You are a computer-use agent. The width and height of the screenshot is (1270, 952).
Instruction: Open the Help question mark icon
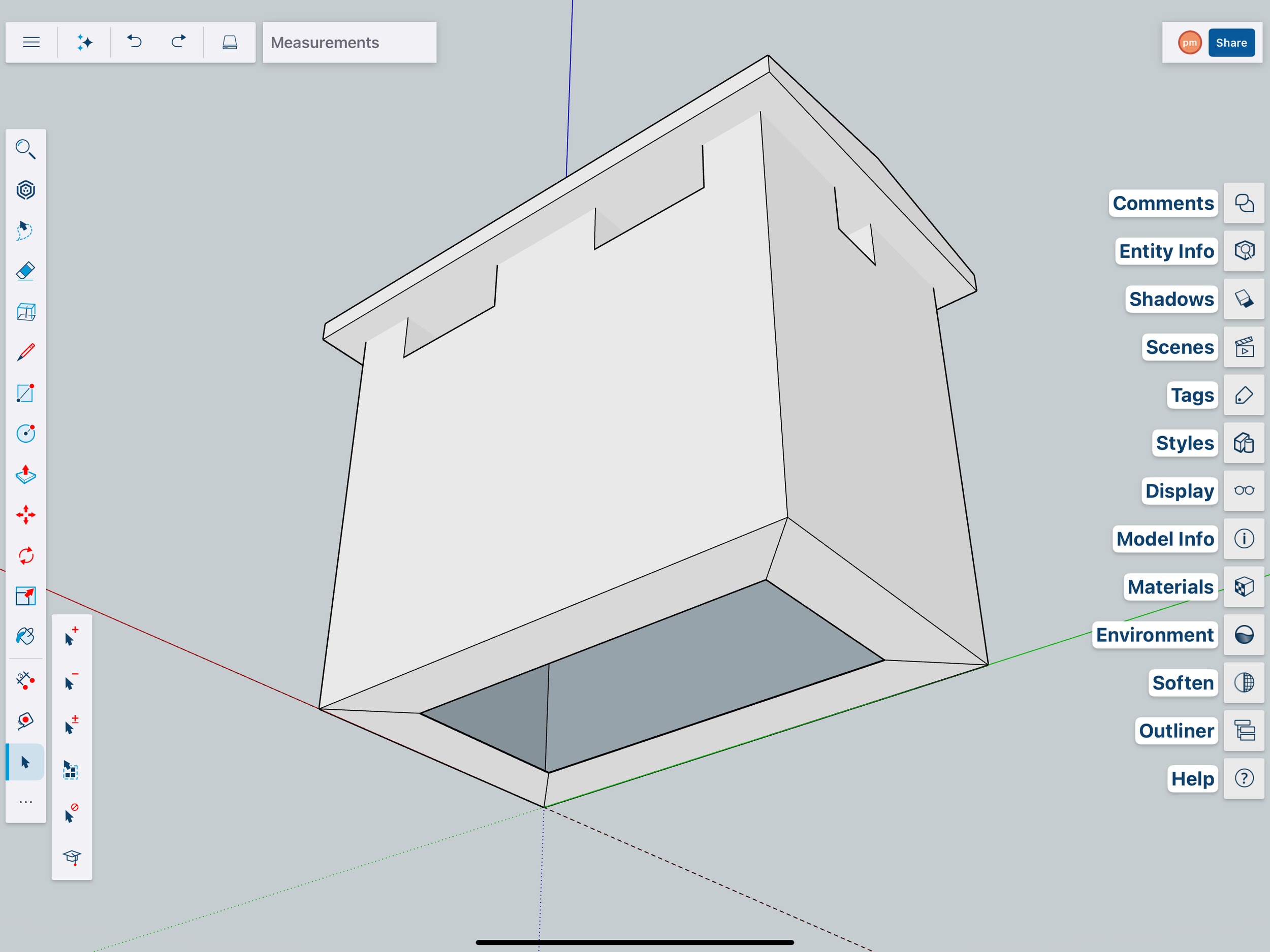(x=1244, y=779)
